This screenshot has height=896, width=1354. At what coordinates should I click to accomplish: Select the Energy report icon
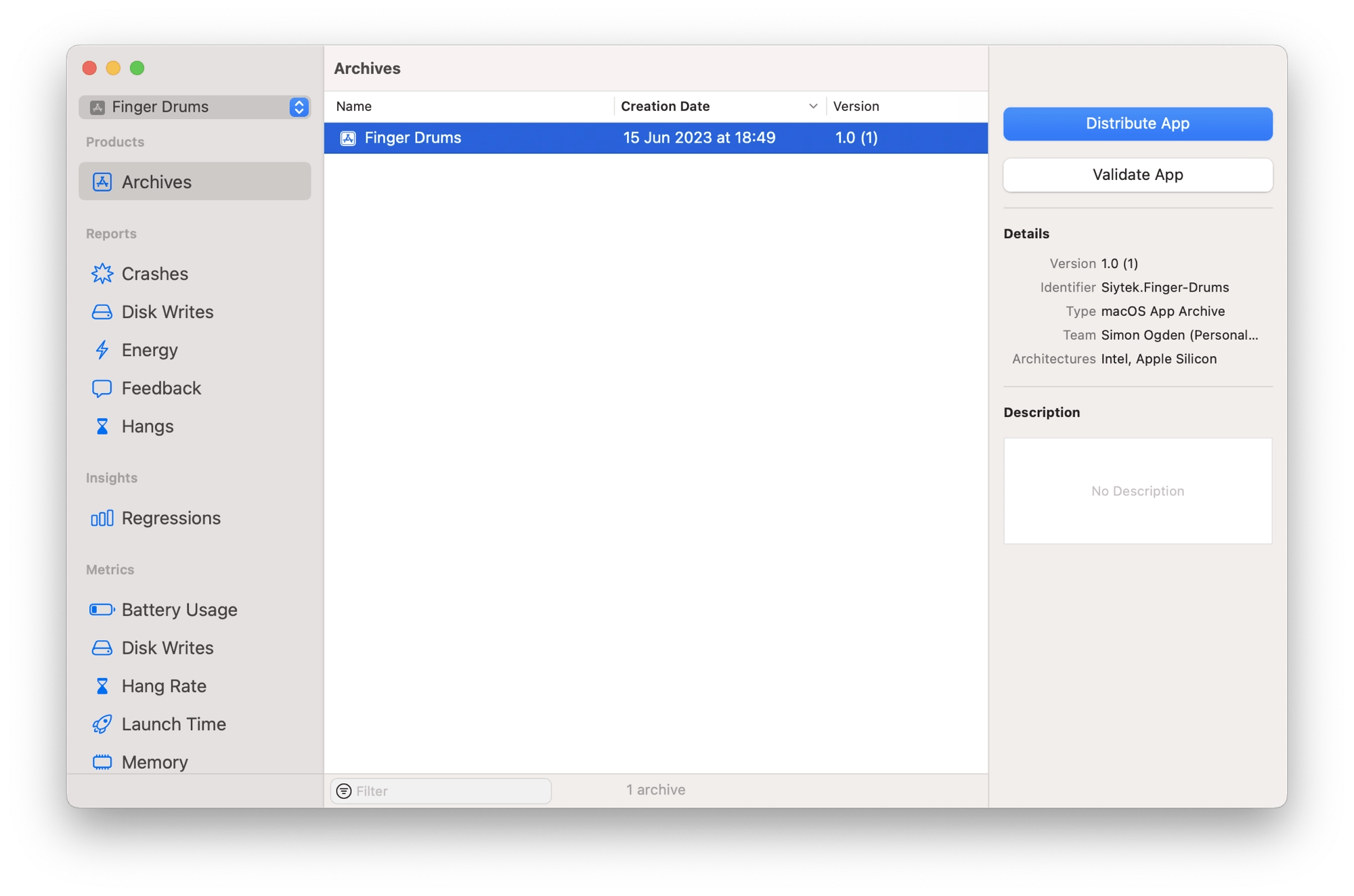pyautogui.click(x=103, y=350)
